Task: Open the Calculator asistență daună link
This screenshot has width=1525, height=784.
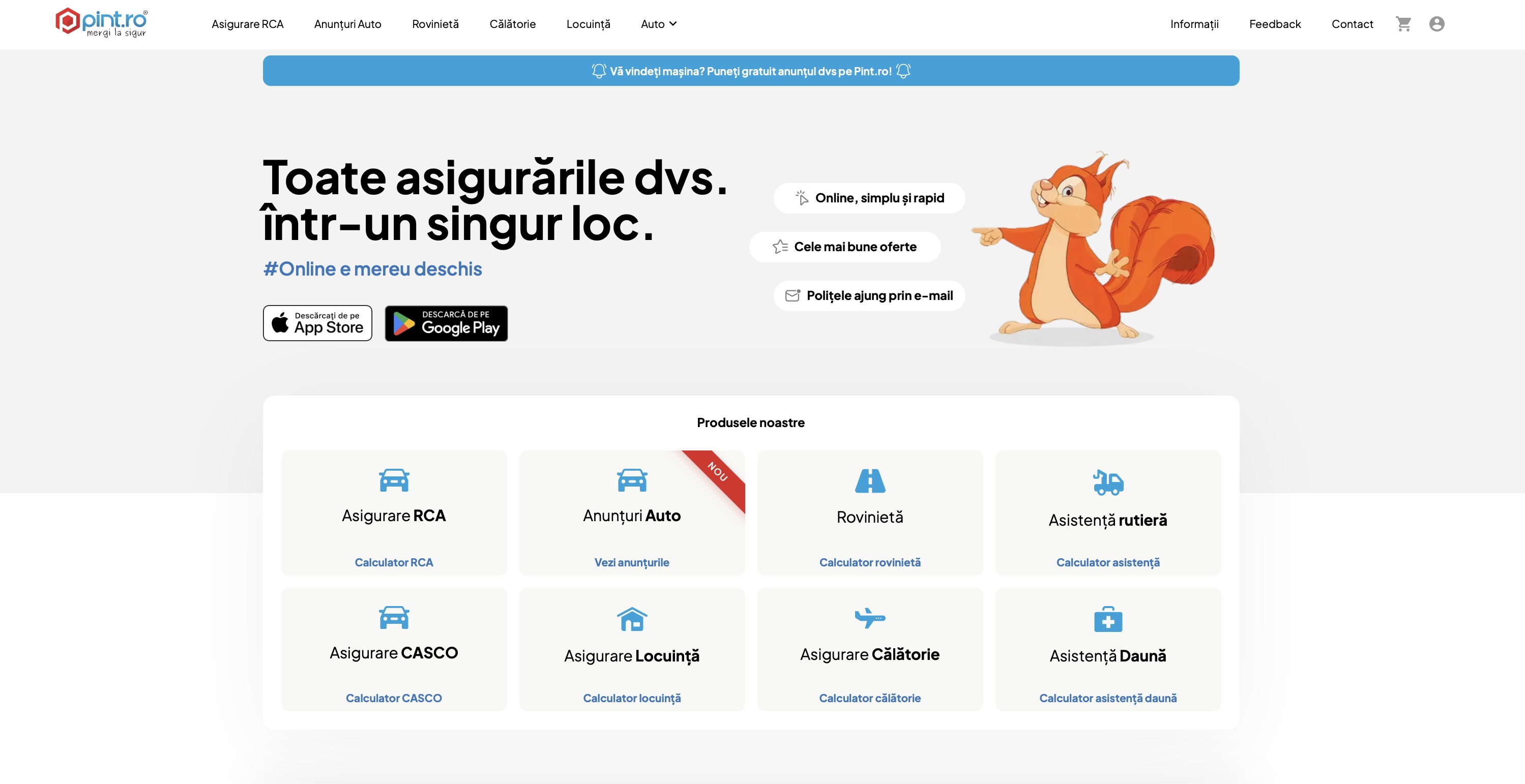Action: coord(1108,698)
